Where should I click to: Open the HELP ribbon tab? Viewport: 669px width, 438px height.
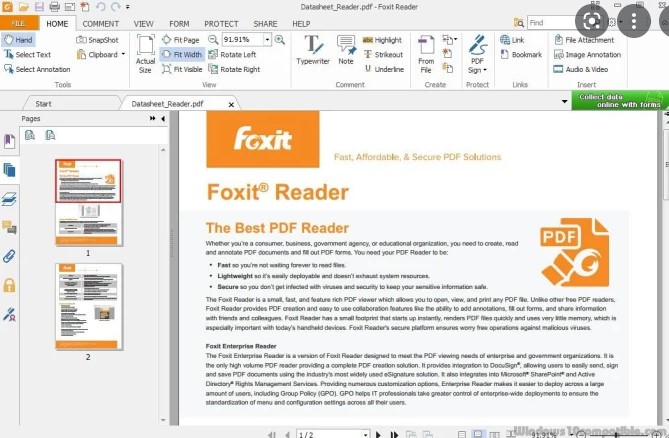coord(301,24)
